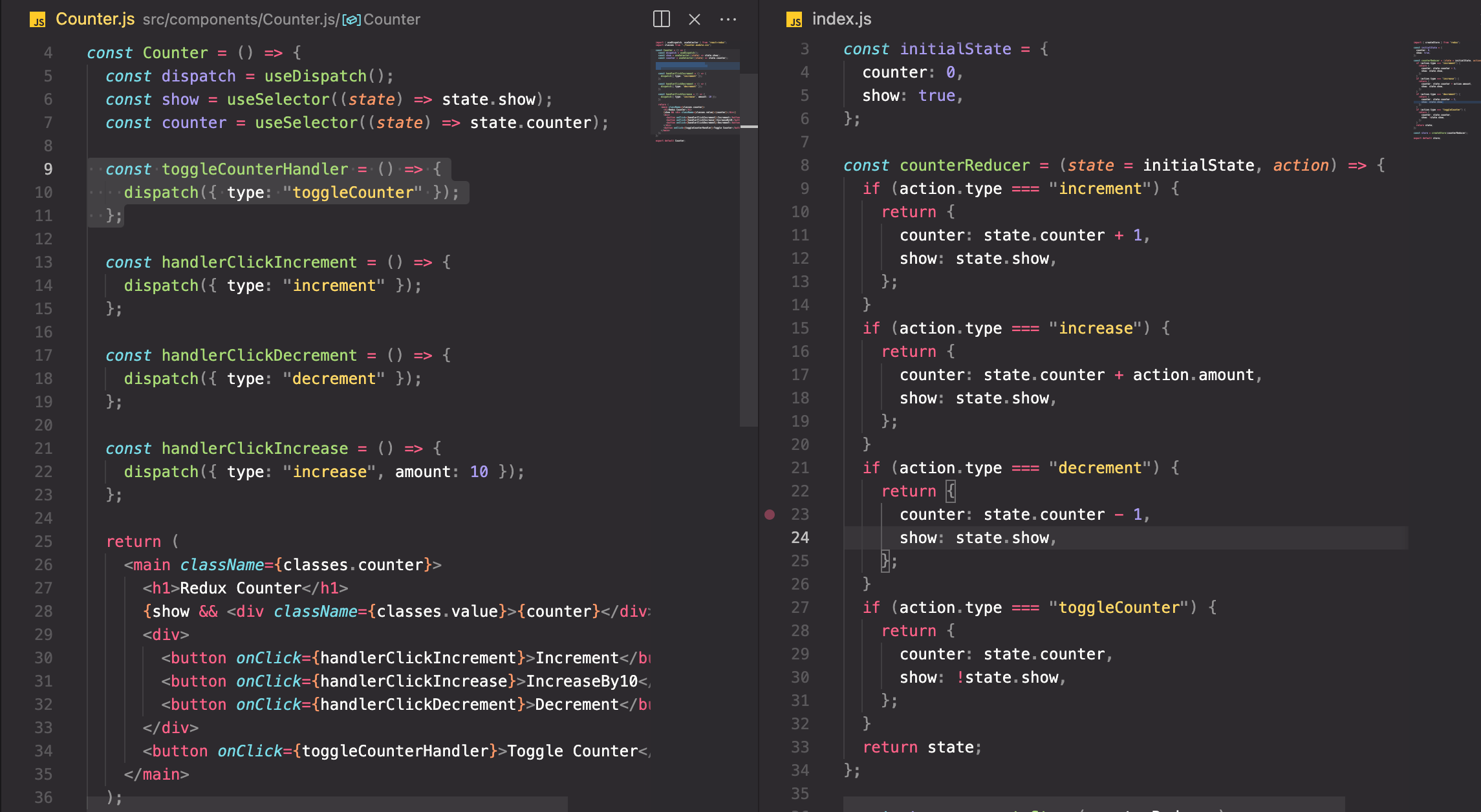Click handlerClickIncrease function name on line 21
The image size is (1481, 812).
point(255,449)
